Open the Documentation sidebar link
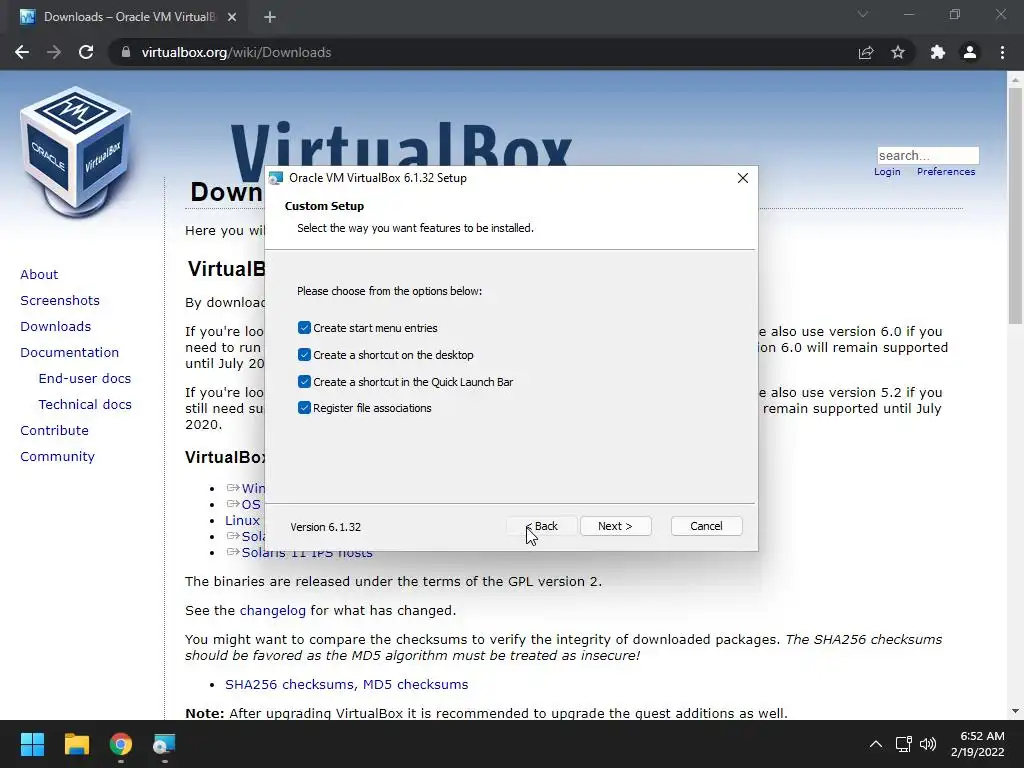 [70, 353]
